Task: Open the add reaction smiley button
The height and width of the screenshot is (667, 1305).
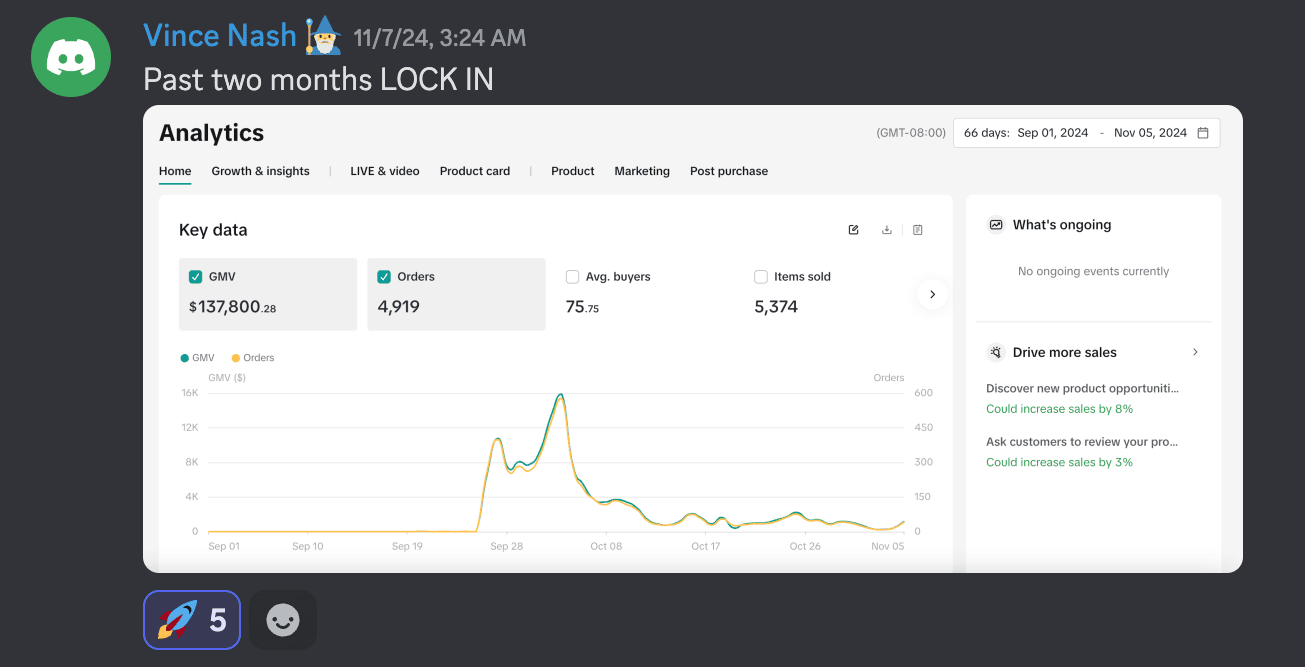Action: point(283,620)
